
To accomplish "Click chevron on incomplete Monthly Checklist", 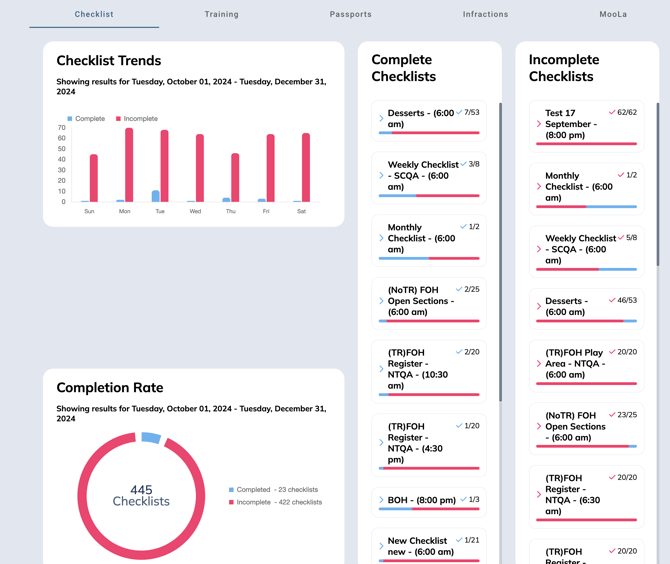I will pyautogui.click(x=539, y=186).
